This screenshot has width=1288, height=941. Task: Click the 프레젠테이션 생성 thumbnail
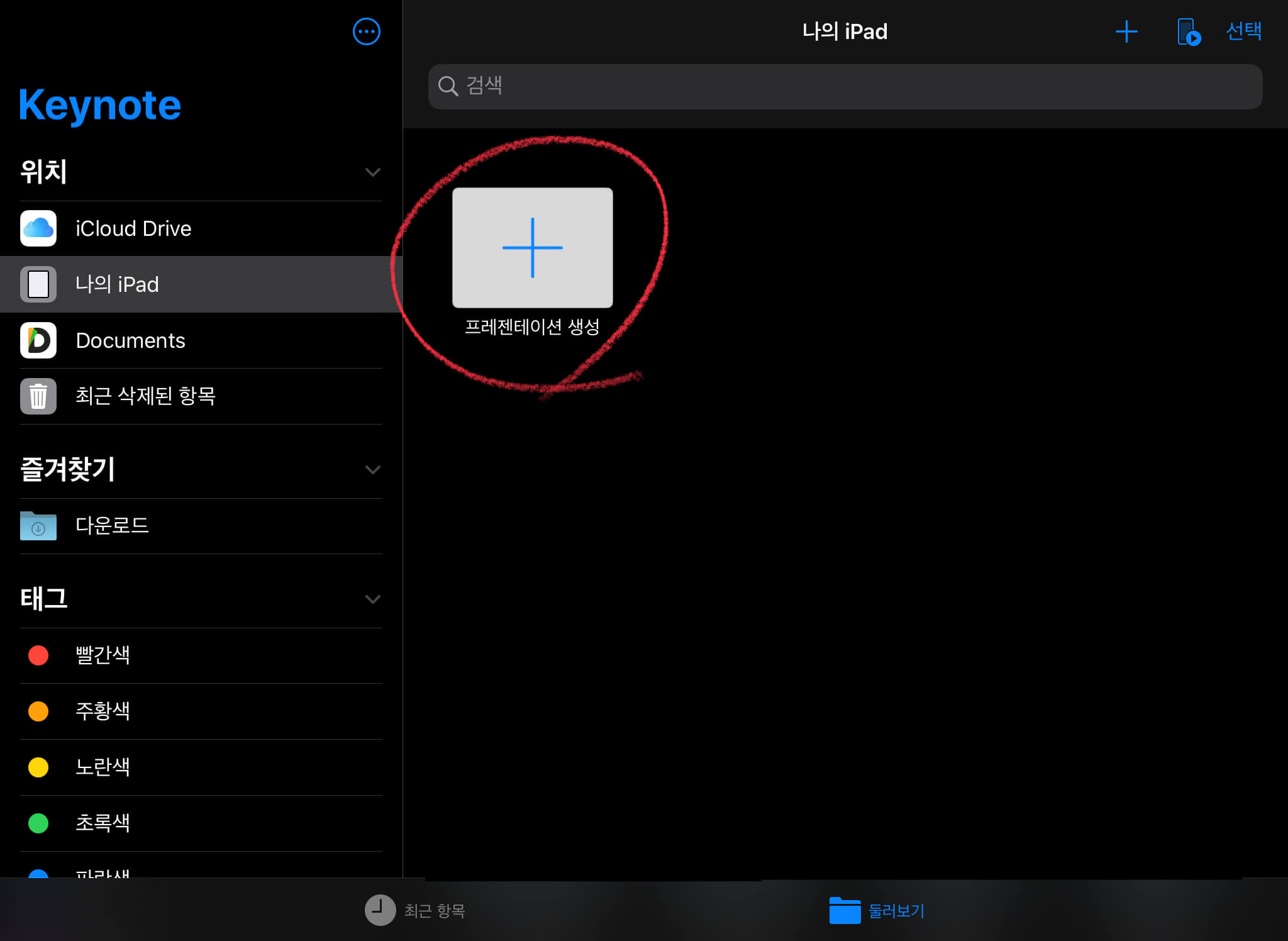click(x=532, y=248)
